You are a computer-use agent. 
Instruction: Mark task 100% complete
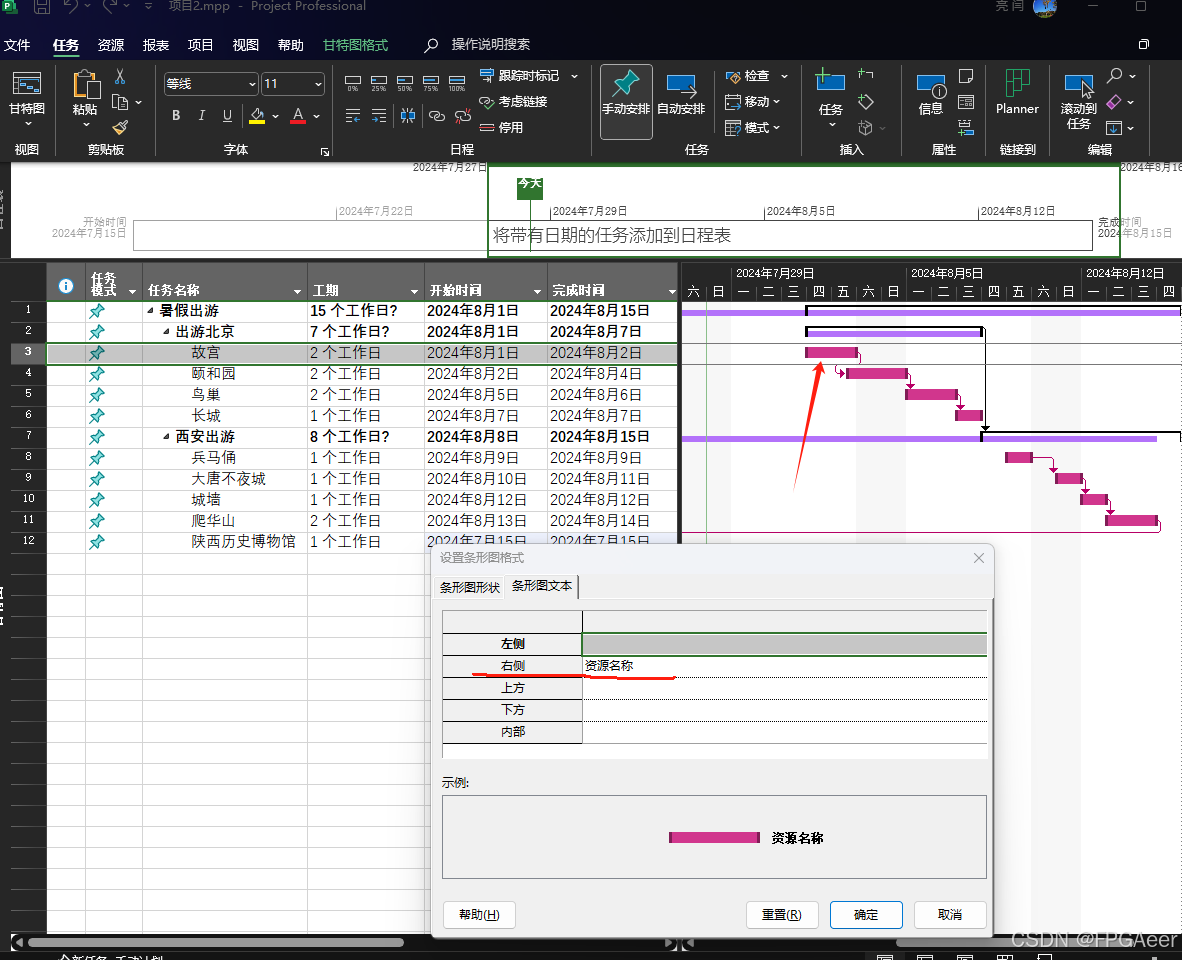point(457,83)
